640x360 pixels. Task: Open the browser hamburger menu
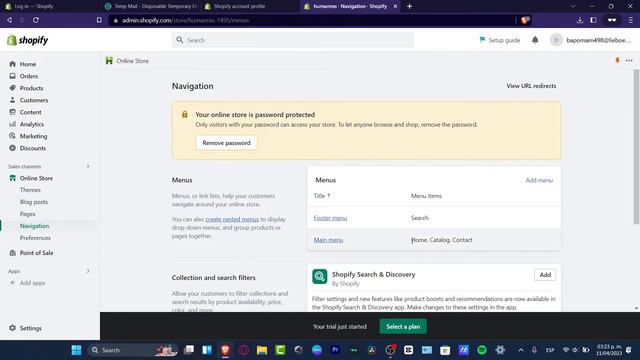(x=631, y=20)
